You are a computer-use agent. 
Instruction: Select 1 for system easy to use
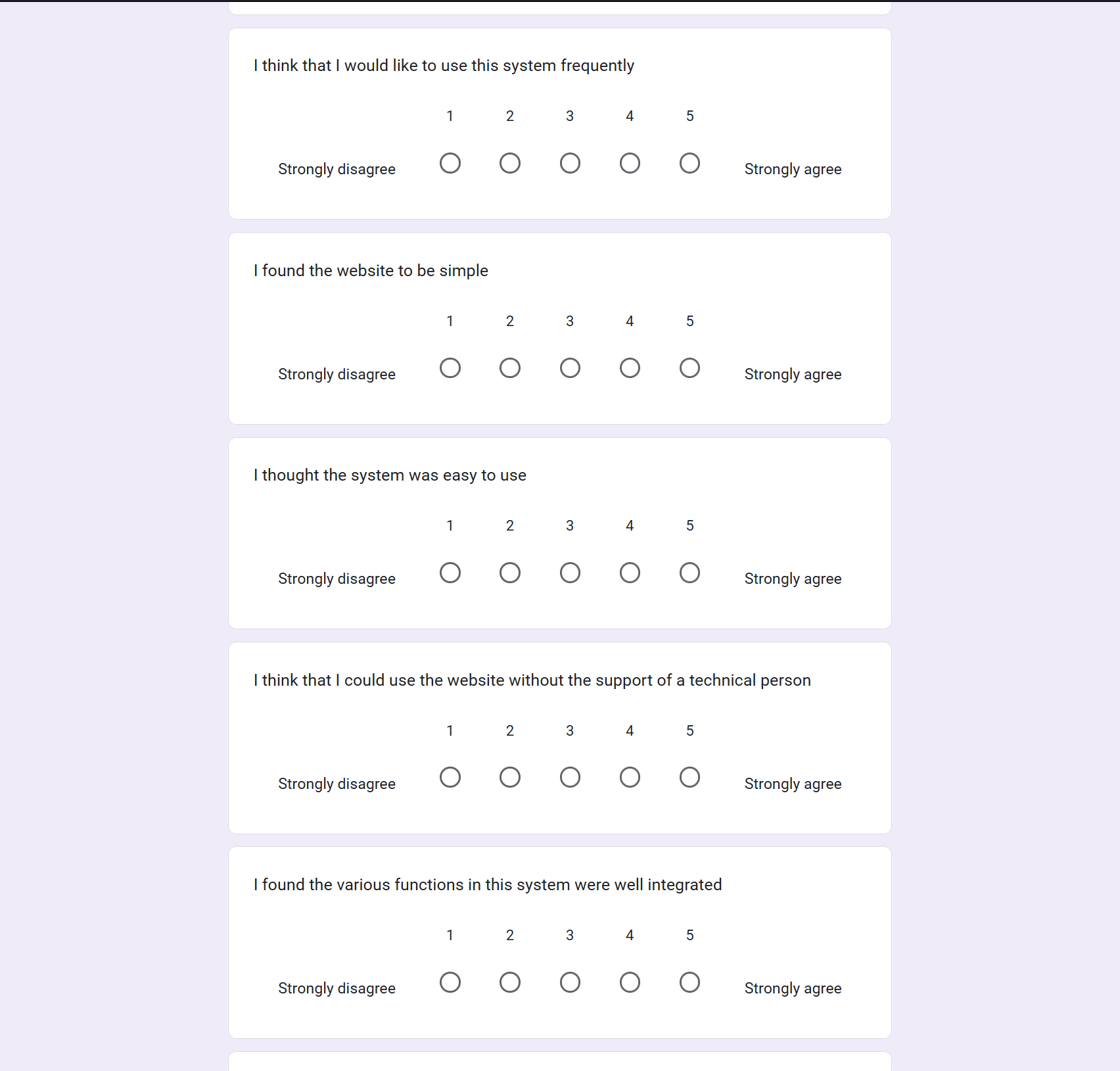coord(450,573)
